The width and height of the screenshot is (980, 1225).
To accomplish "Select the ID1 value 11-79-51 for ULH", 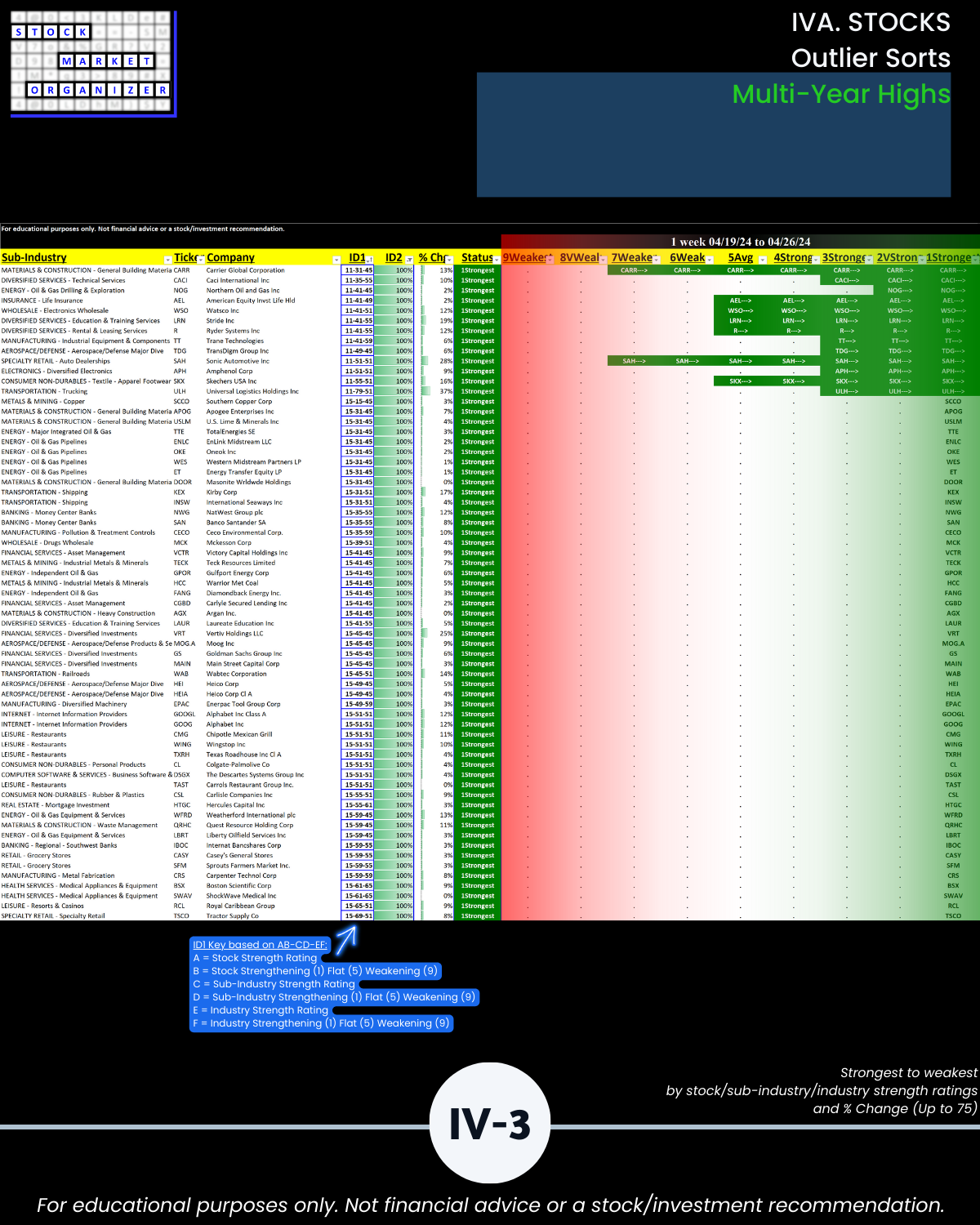I will pos(358,391).
